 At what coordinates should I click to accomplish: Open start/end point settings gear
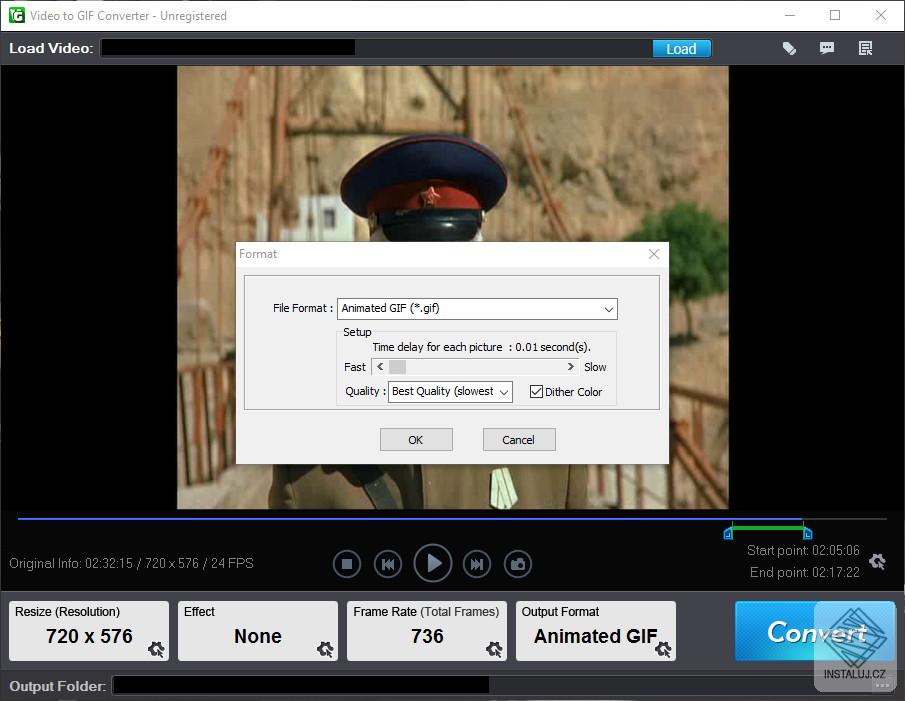877,561
